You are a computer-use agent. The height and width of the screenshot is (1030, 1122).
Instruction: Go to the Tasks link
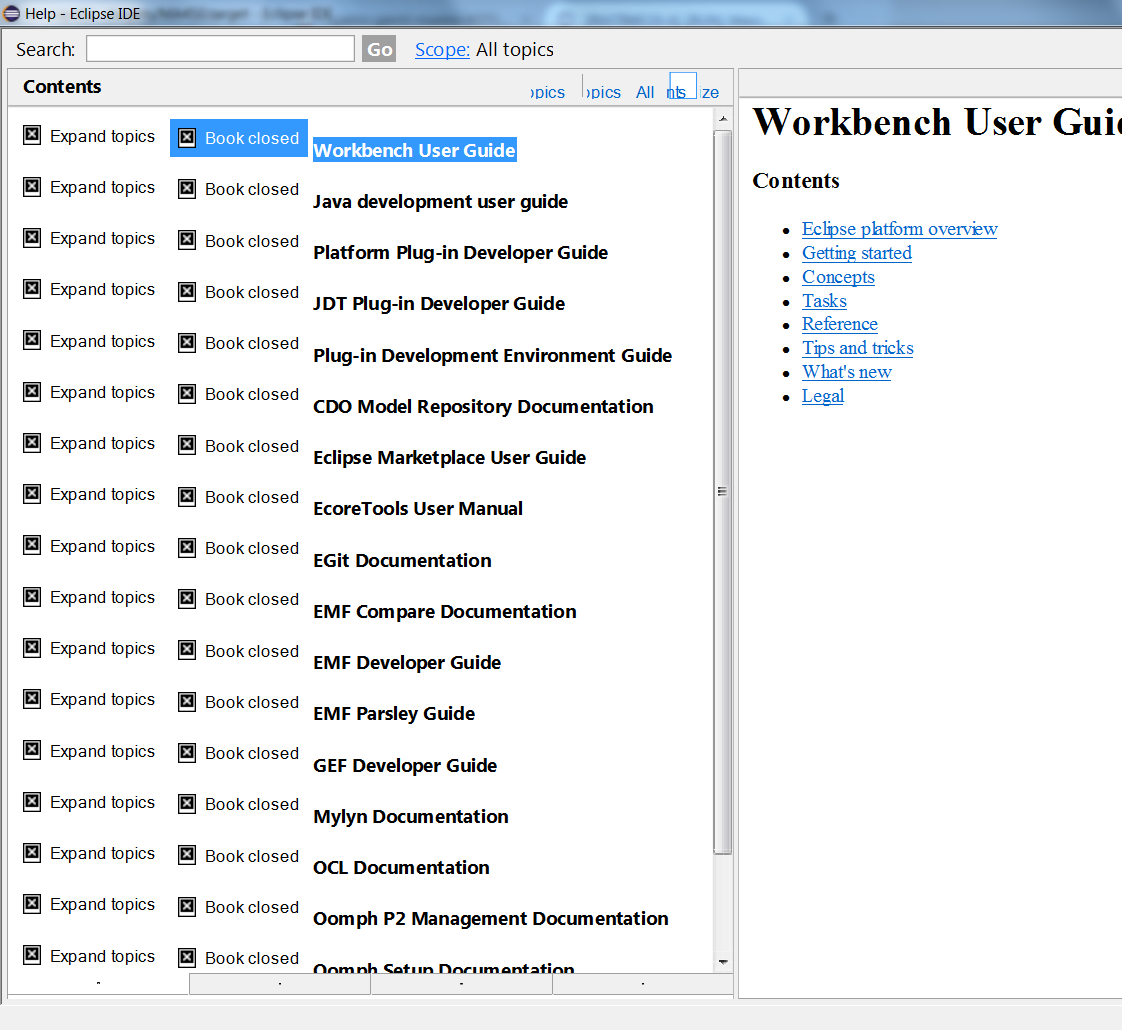coord(824,301)
